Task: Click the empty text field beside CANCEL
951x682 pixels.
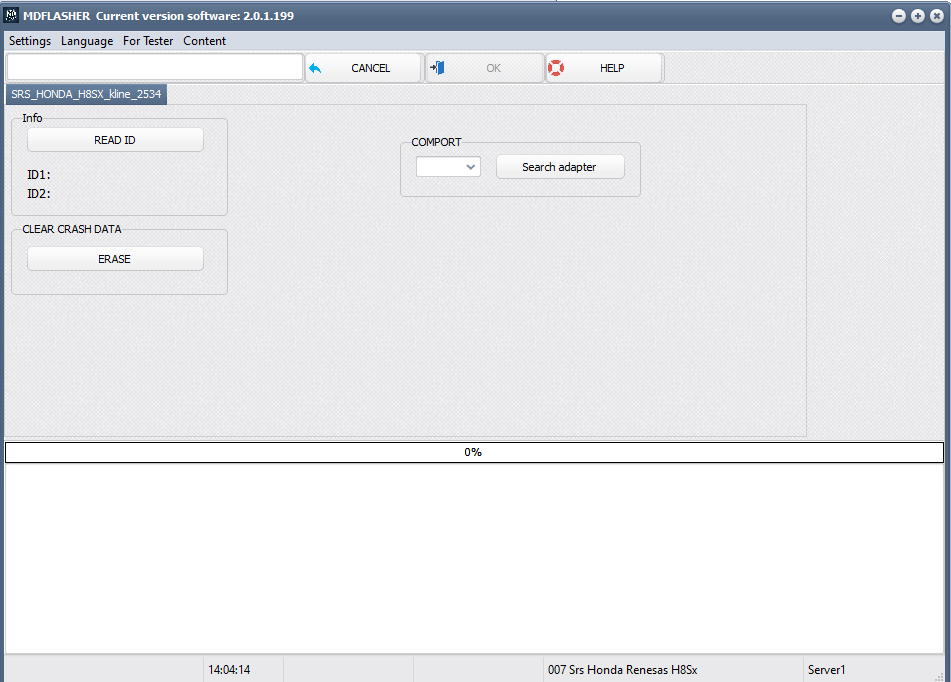Action: pyautogui.click(x=155, y=67)
